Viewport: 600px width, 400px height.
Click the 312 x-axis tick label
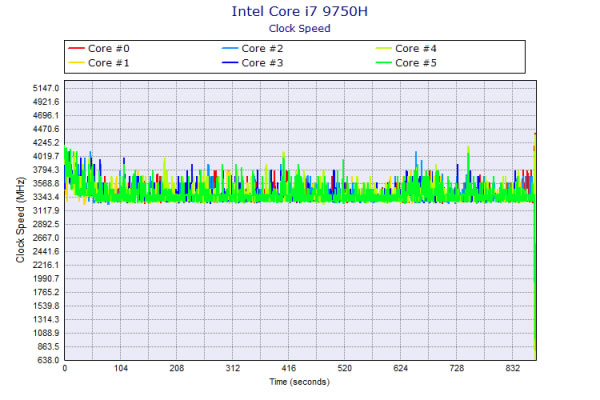233,368
